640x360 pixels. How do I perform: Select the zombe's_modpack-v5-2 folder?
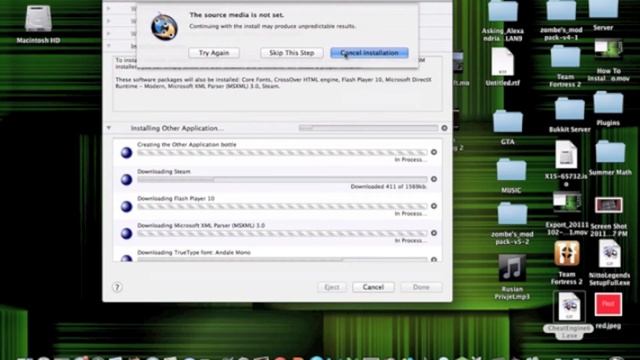(512, 214)
